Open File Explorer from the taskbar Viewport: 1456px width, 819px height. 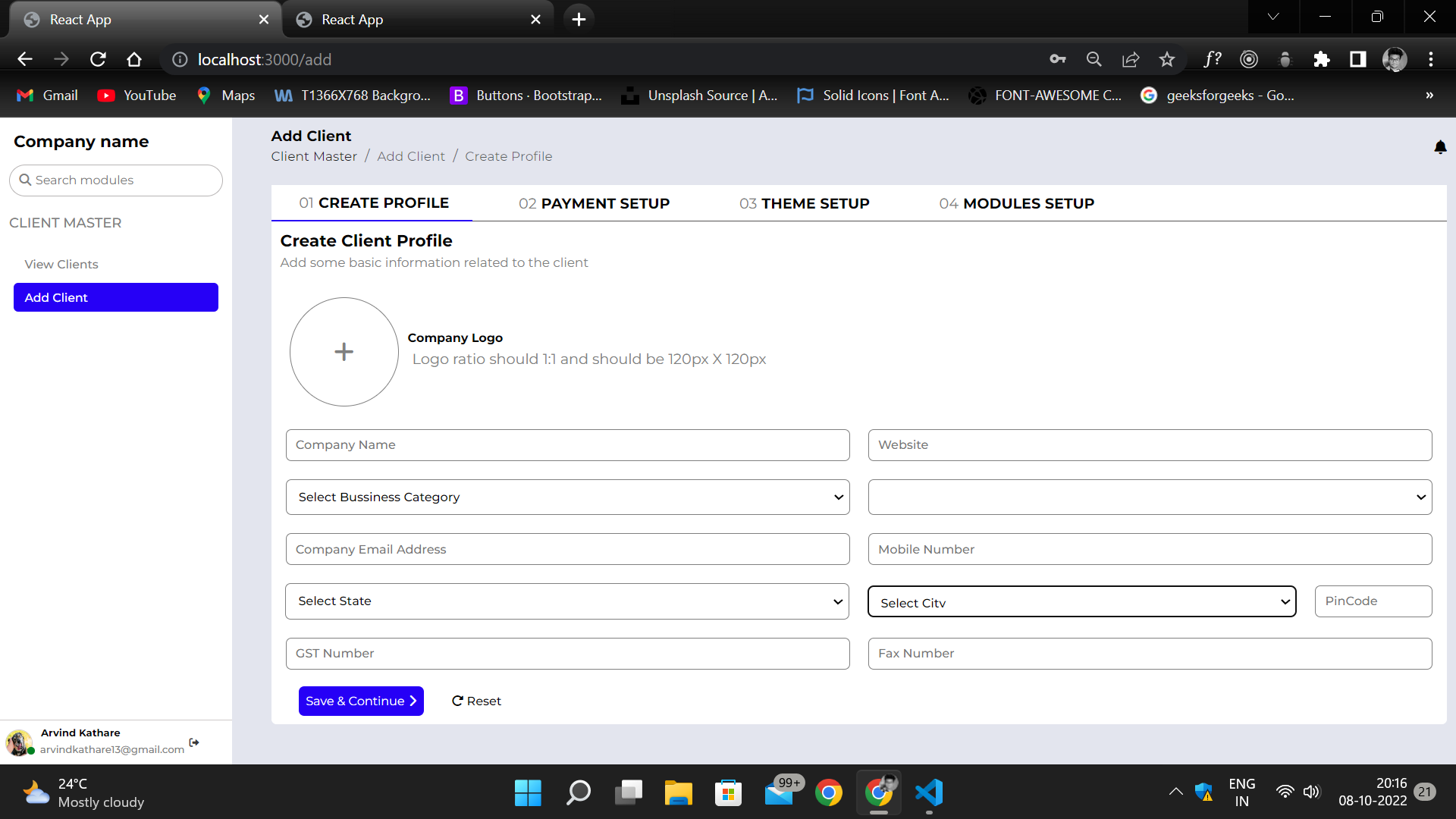click(678, 792)
